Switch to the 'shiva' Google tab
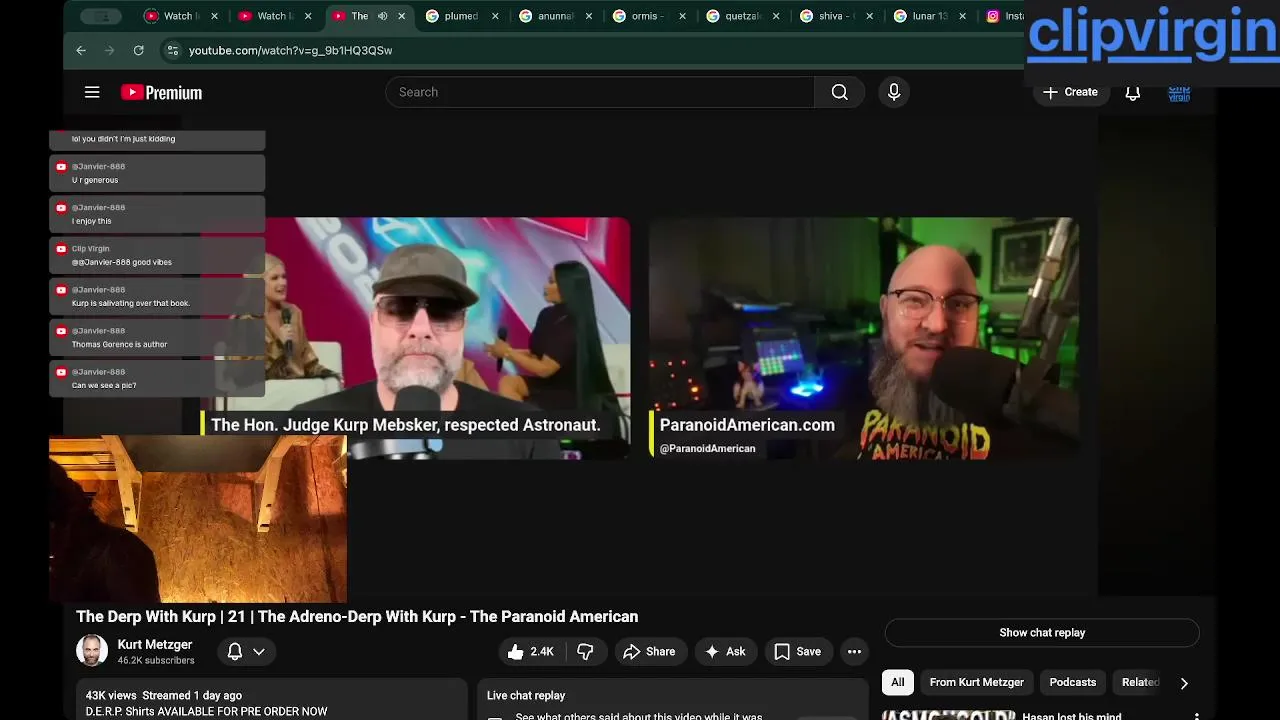 pos(835,16)
